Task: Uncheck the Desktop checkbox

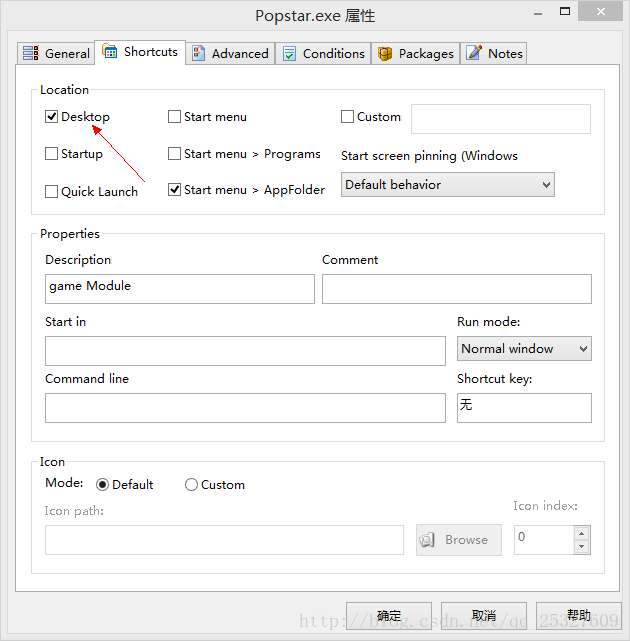Action: 52,117
